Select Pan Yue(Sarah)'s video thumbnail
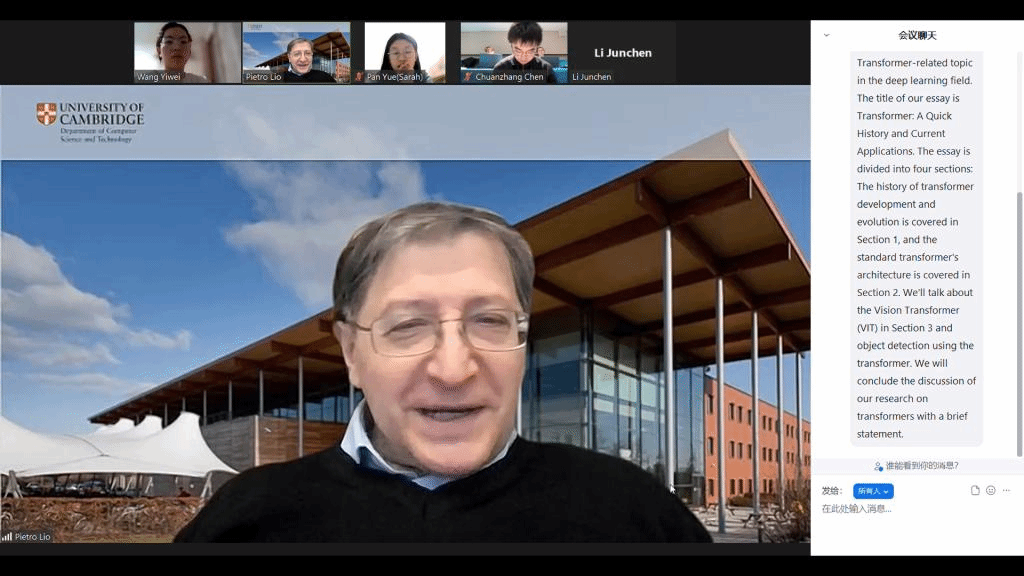Screen dimensions: 1024x576 point(404,50)
